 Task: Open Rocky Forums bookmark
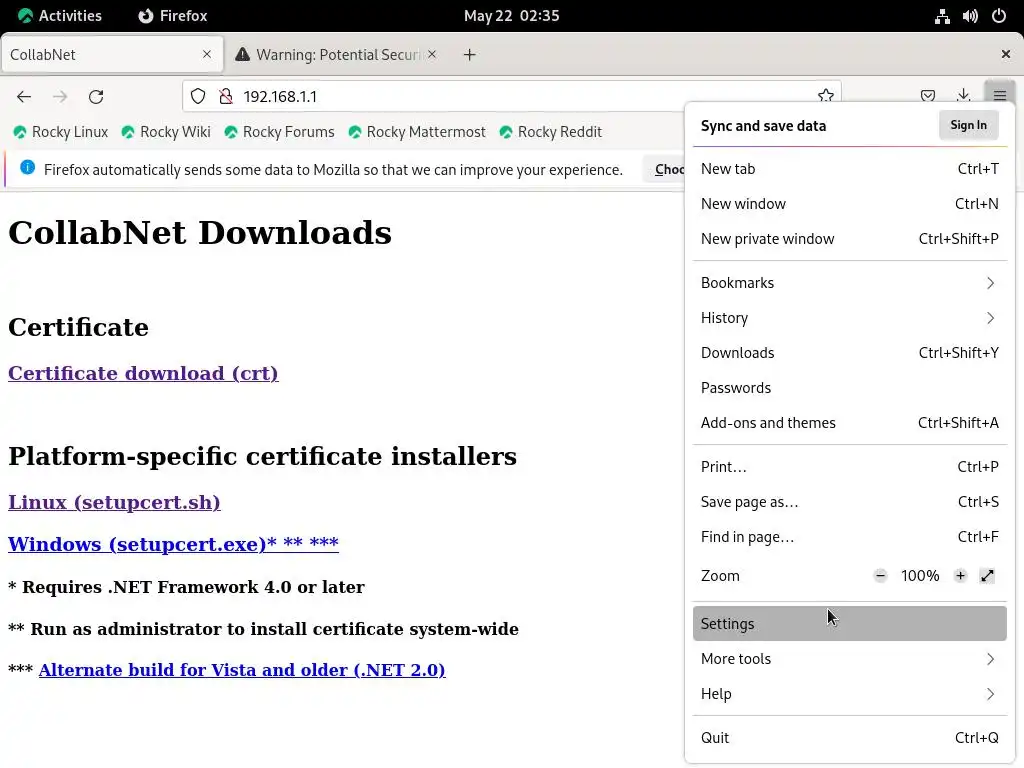point(280,132)
